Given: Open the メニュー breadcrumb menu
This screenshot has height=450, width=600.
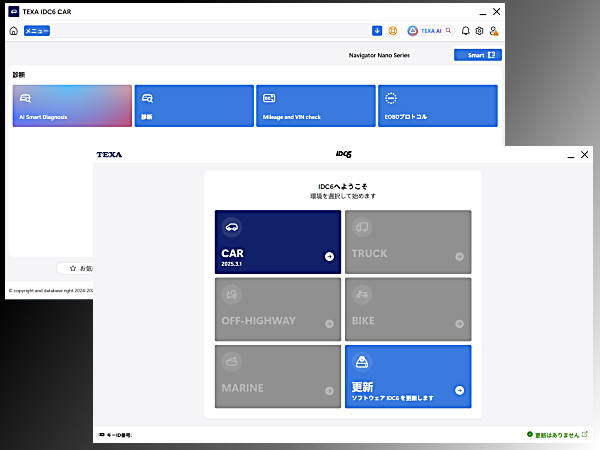Looking at the screenshot, I should coord(36,31).
